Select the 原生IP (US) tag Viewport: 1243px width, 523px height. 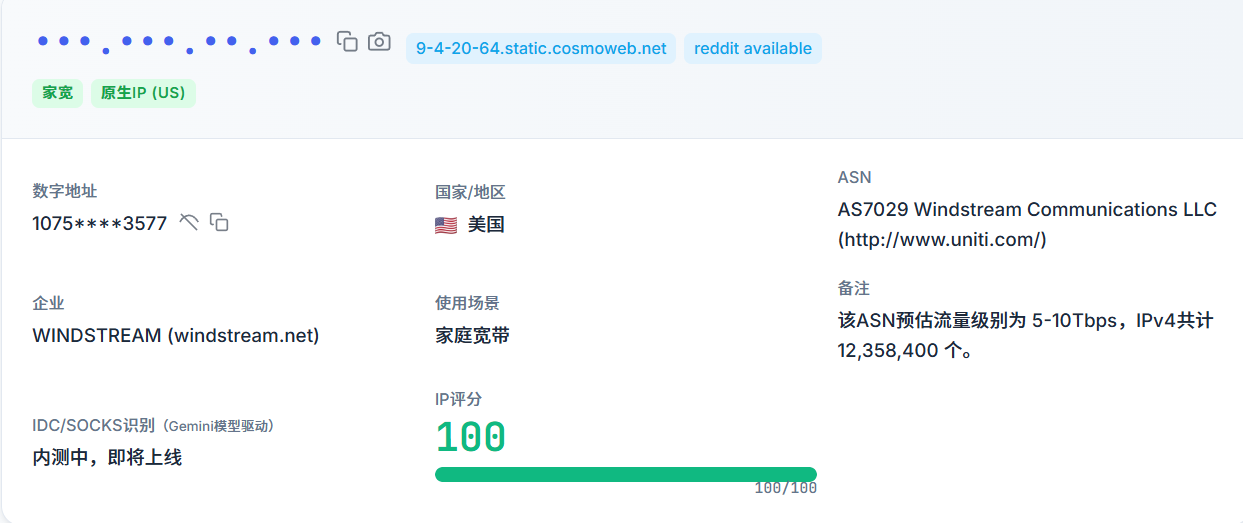click(143, 93)
